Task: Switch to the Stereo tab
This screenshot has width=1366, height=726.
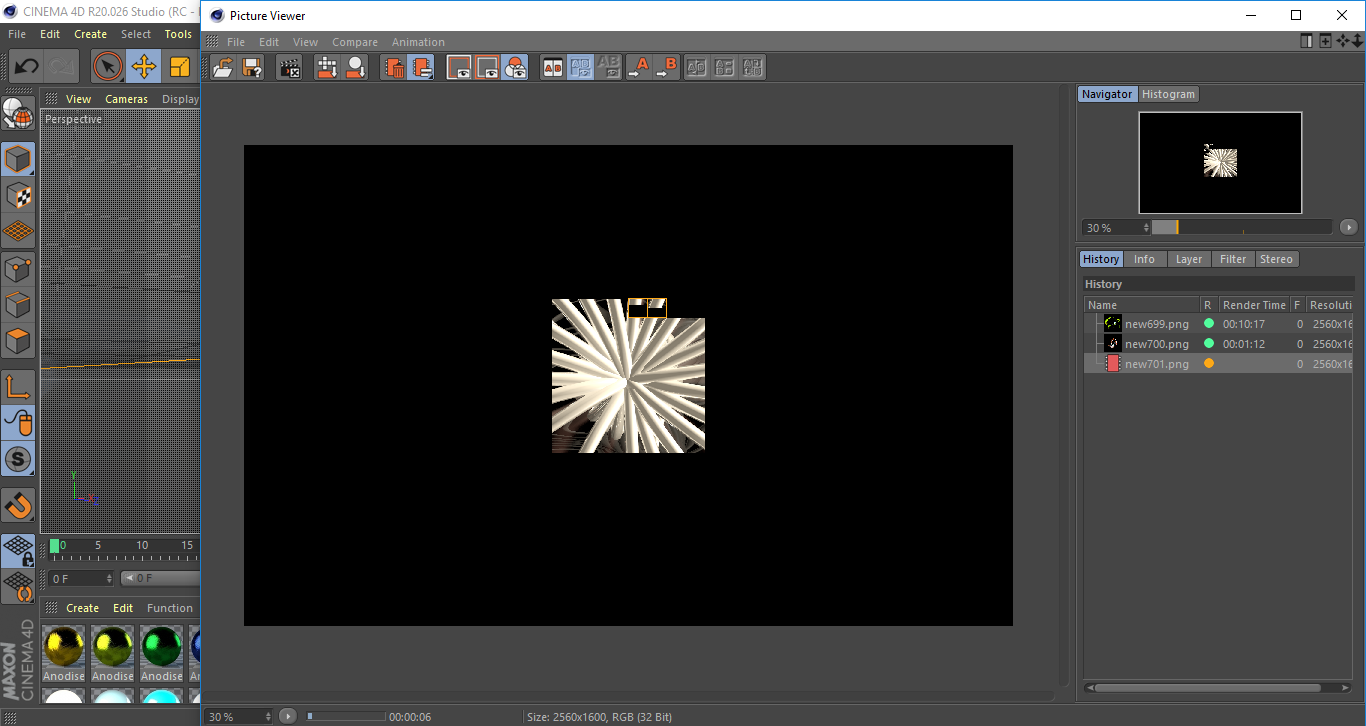Action: (x=1276, y=259)
